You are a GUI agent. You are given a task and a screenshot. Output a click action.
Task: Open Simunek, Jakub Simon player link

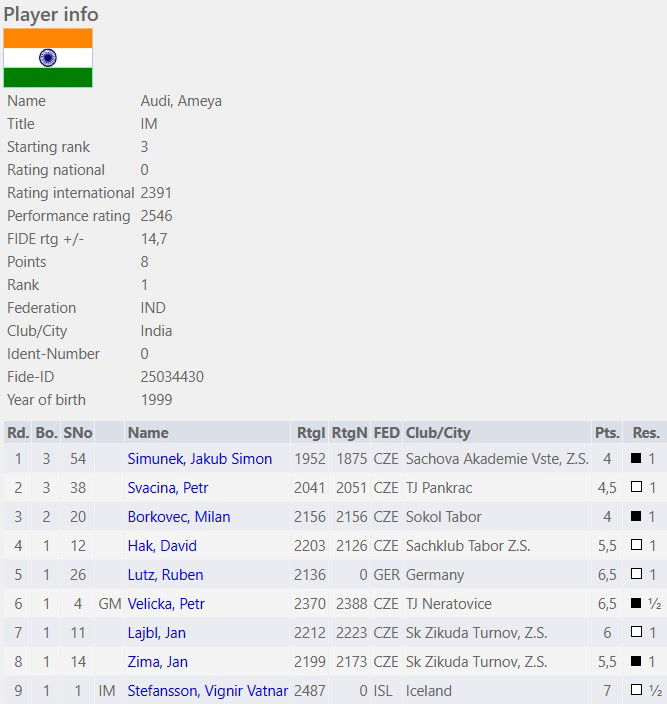coord(199,459)
